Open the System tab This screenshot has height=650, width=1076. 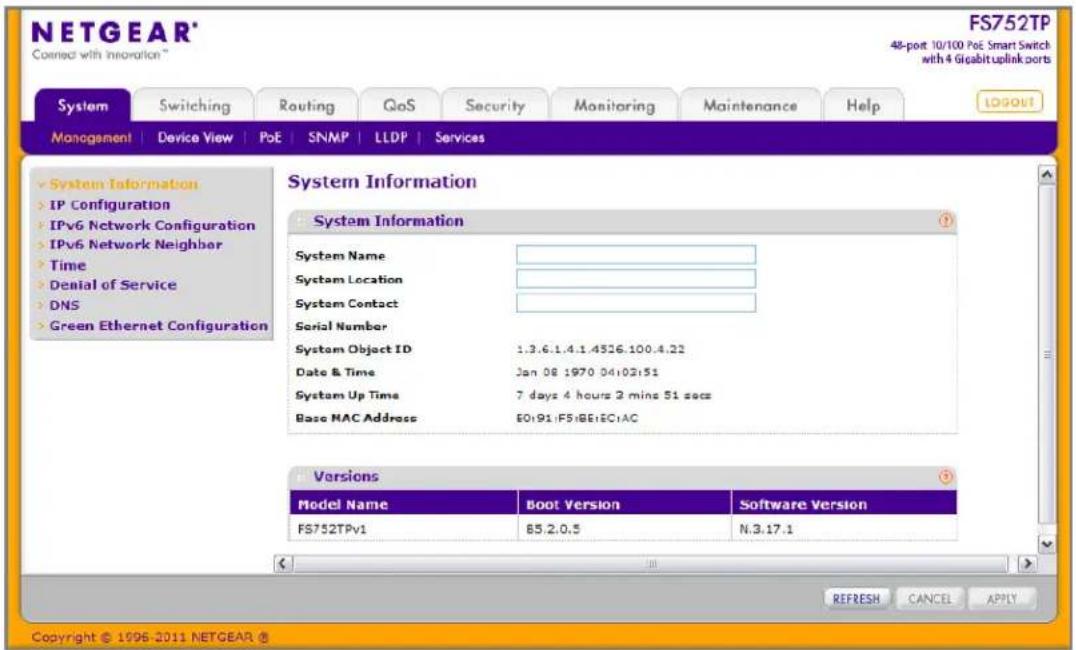[83, 106]
